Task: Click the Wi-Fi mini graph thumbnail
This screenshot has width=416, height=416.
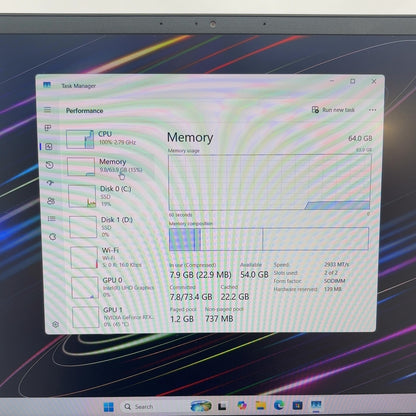Action: point(84,257)
